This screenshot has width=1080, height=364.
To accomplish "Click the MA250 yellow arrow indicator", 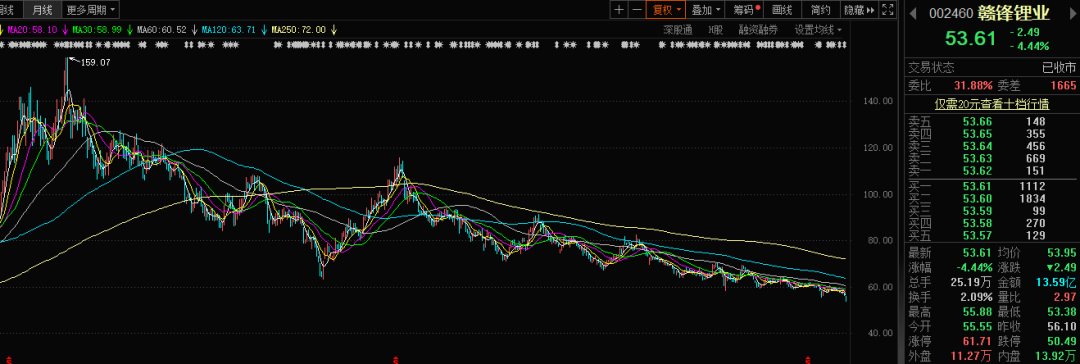I will (x=333, y=30).
